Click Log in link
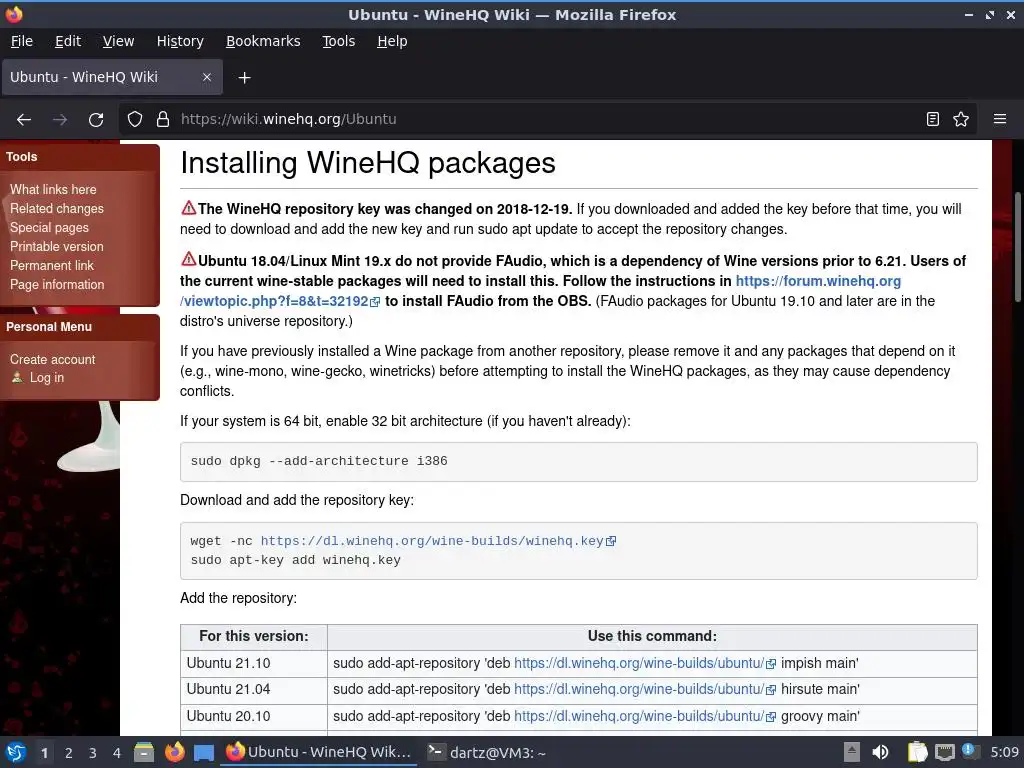 click(x=46, y=377)
